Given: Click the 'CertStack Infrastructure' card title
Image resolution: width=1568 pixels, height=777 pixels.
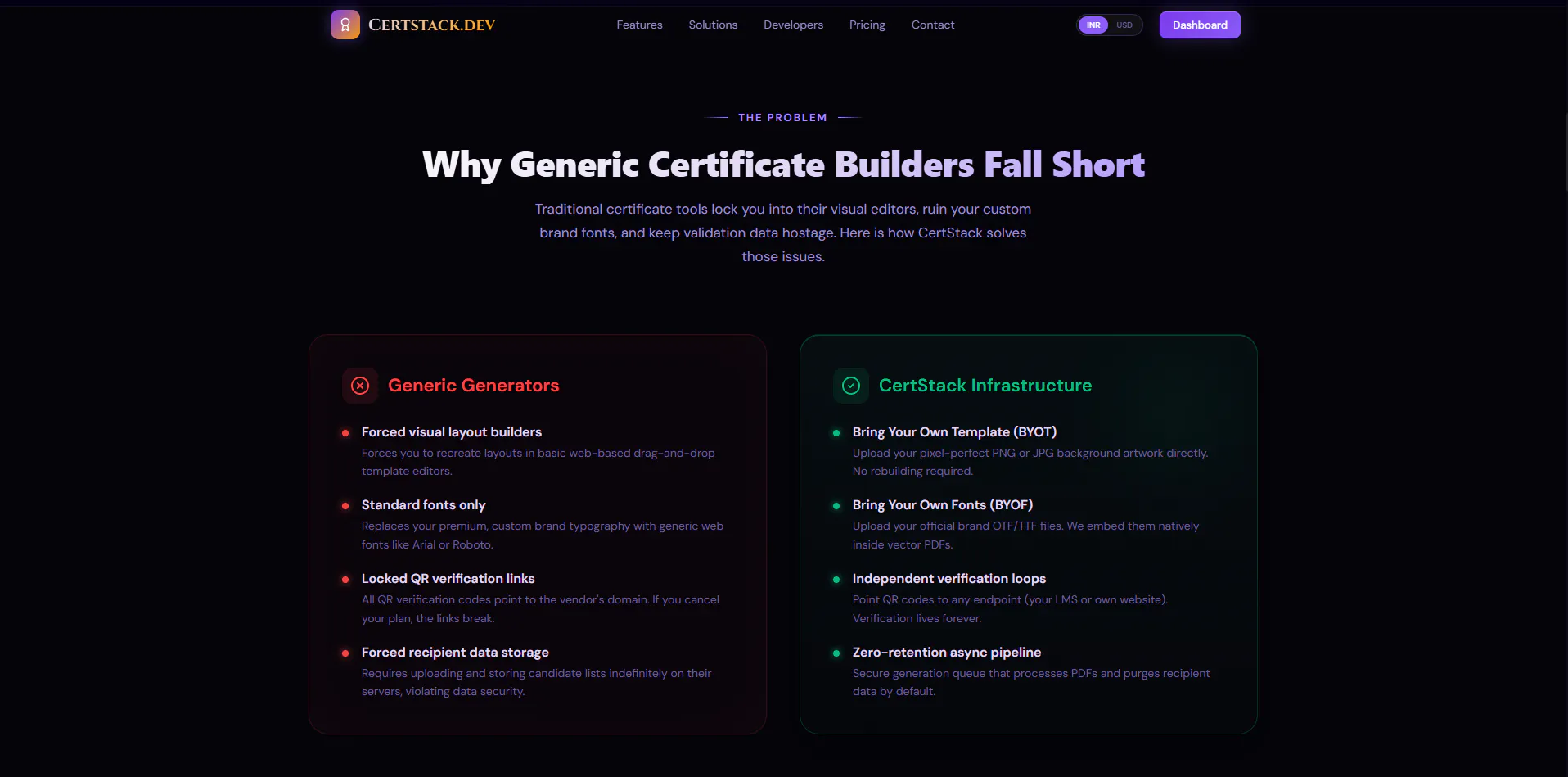Looking at the screenshot, I should [985, 386].
